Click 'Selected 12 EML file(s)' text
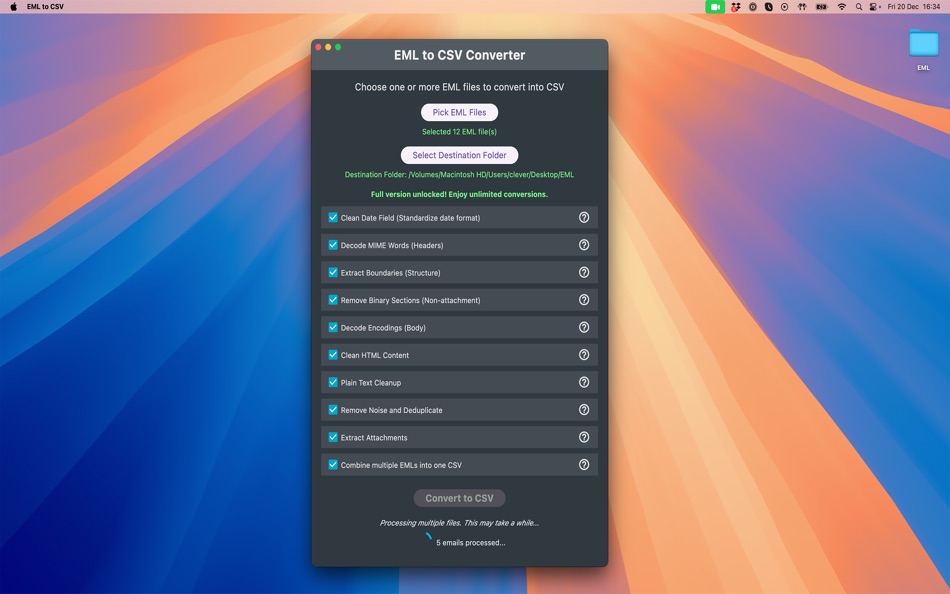Screen dimensions: 950x594 pyautogui.click(x=459, y=132)
